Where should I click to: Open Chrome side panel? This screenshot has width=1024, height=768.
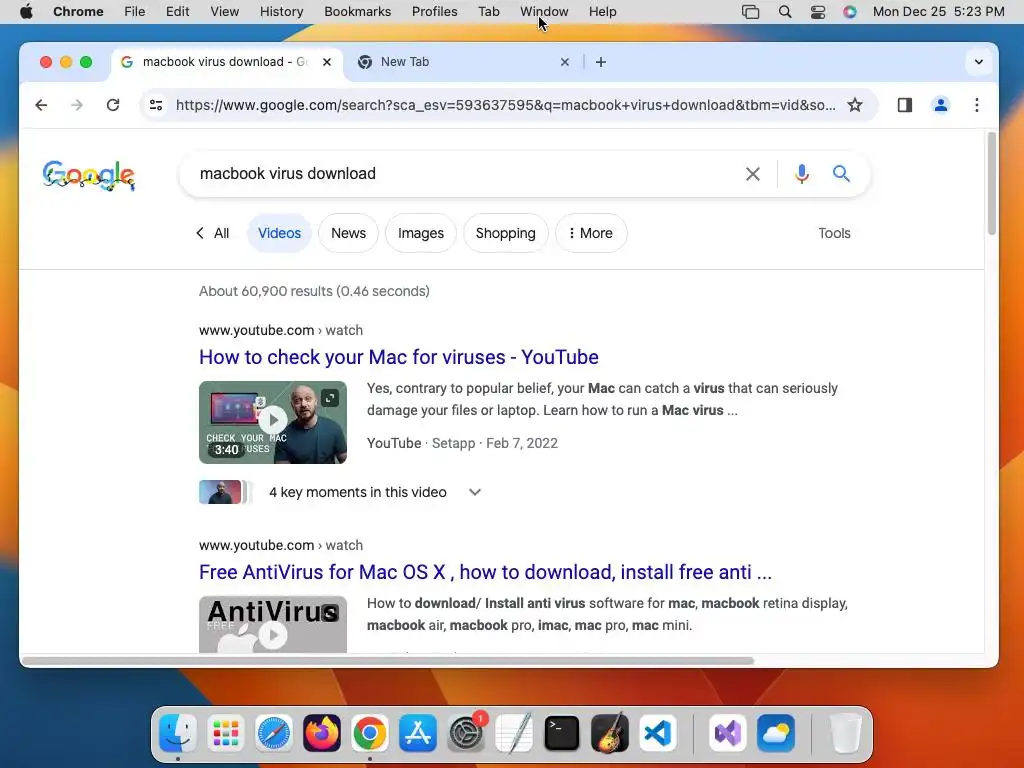904,105
